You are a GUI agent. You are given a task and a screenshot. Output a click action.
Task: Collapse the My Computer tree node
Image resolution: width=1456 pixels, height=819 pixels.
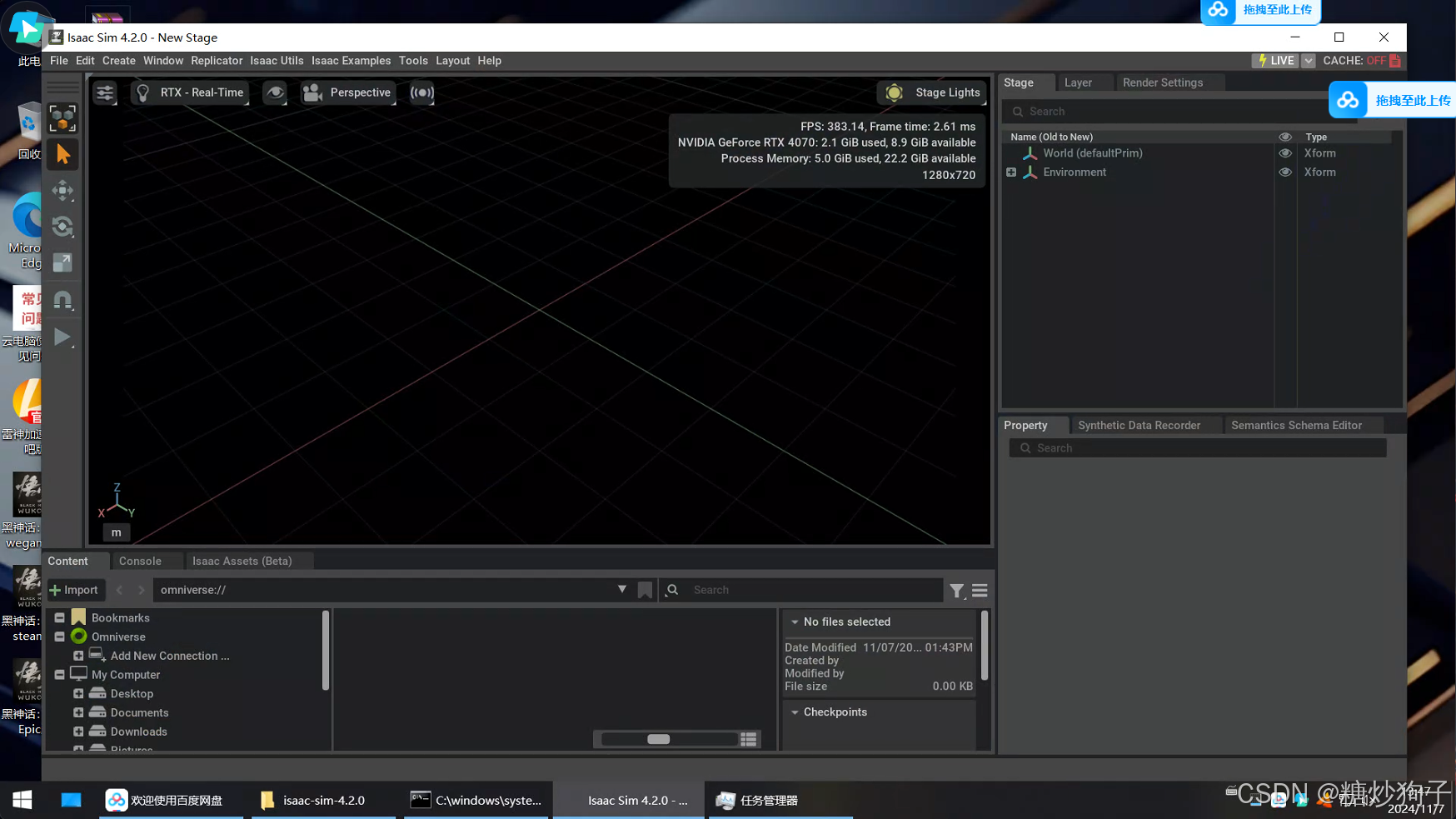tap(60, 675)
